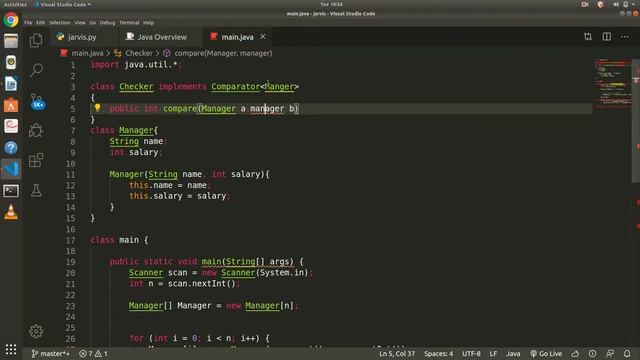Click the lightbulb quick fix on line 5
The height and width of the screenshot is (360, 640).
pos(98,108)
